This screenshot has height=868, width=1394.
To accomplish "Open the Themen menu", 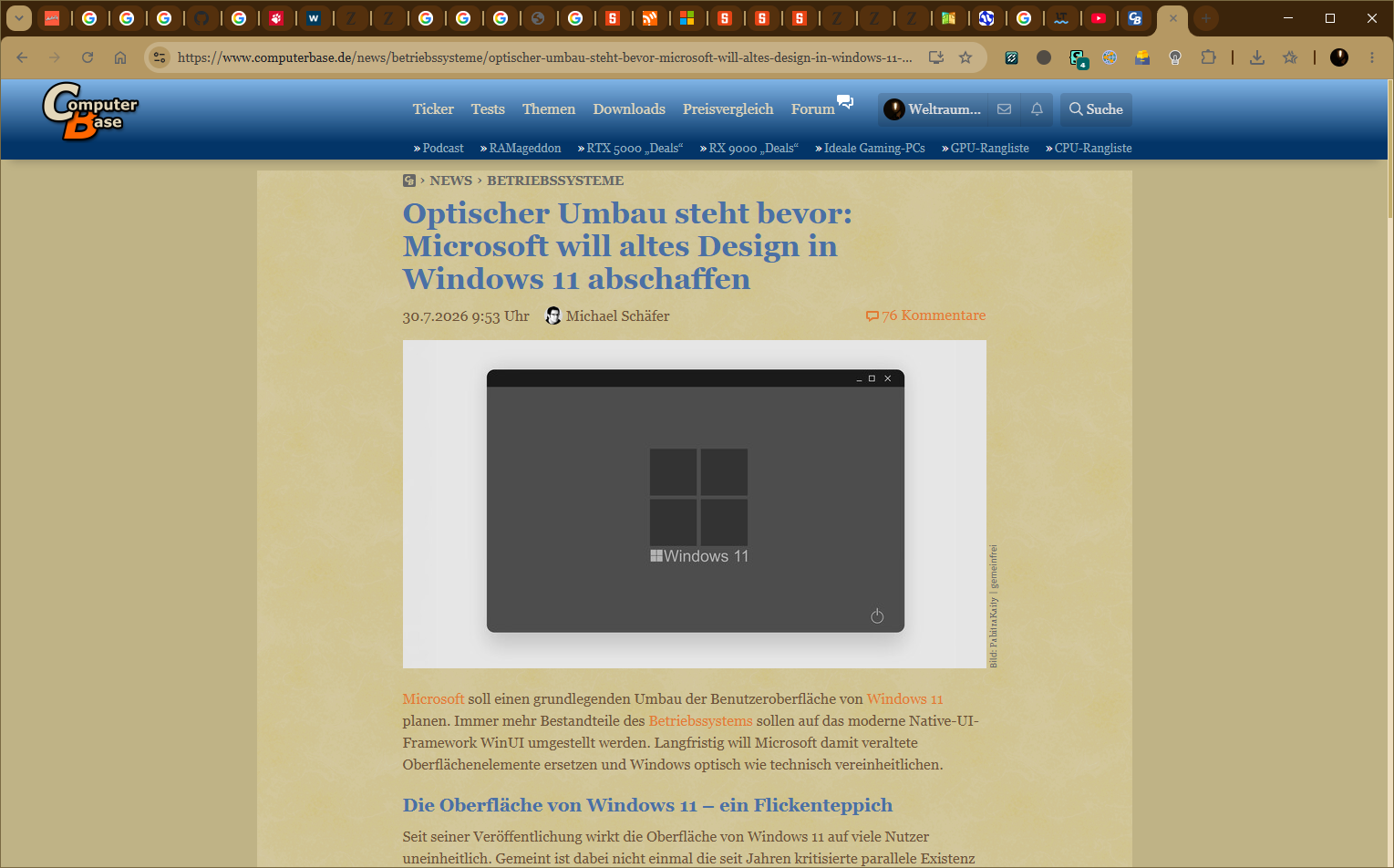I will pos(549,109).
